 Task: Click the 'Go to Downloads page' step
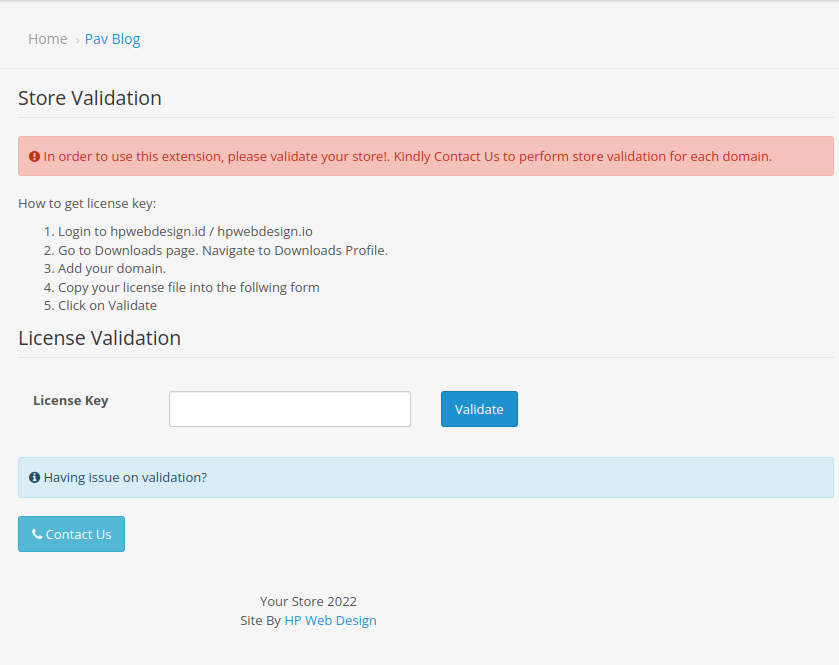tap(222, 250)
